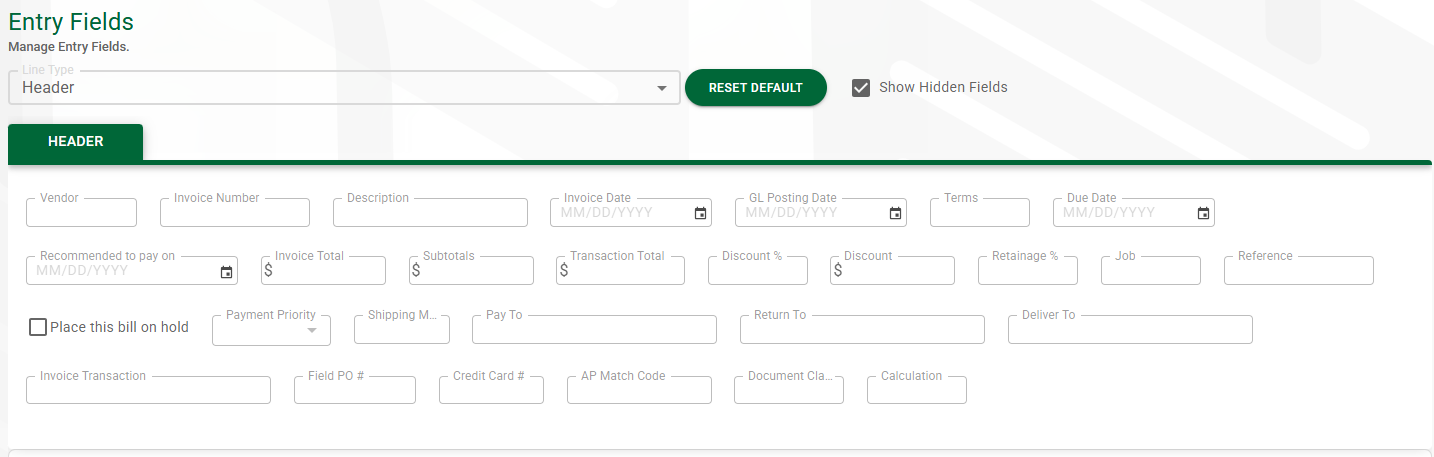Click the Due Date calendar icon
This screenshot has height=457, width=1434.
1203,213
